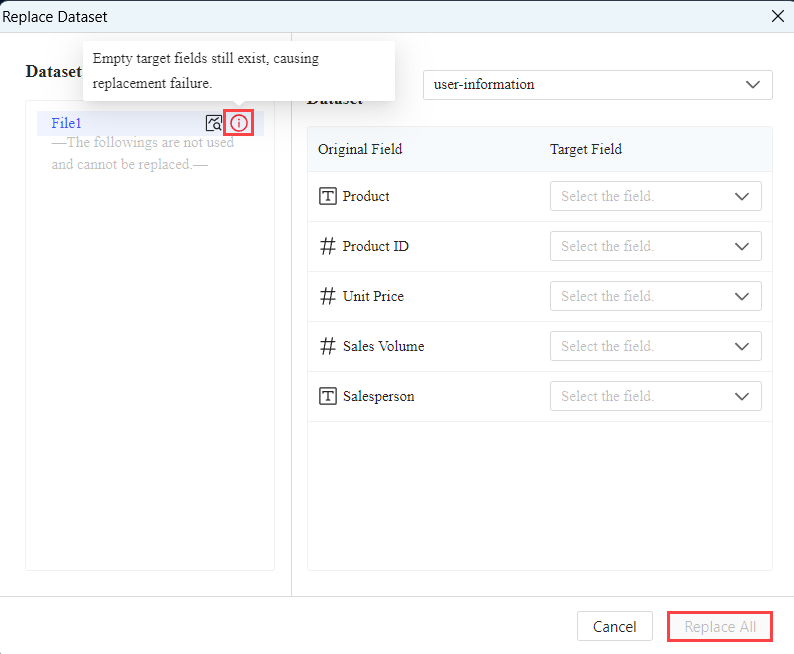Screen dimensions: 794x654
Task: Click the preview icon beside File1
Action: (x=213, y=123)
